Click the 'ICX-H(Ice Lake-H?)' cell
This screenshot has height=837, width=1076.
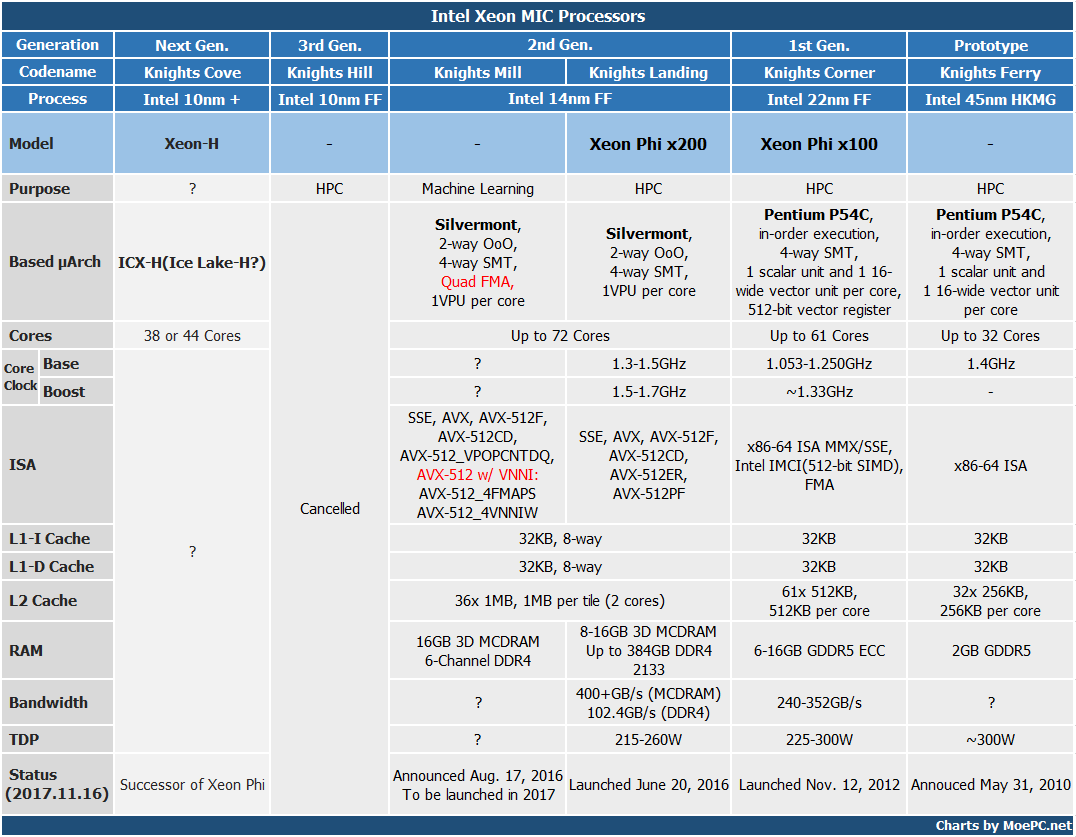pos(192,262)
